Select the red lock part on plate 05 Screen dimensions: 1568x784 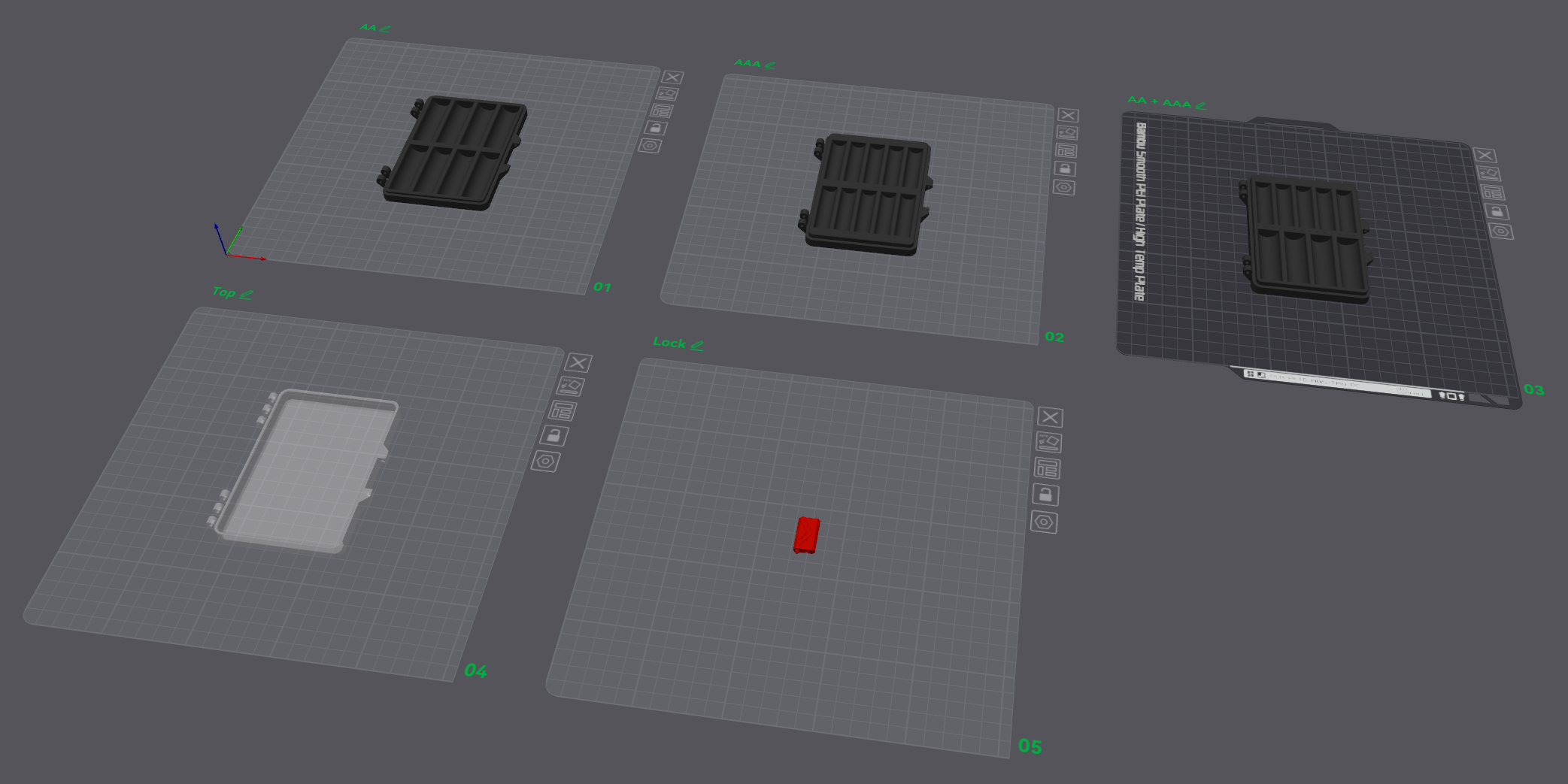pos(806,535)
